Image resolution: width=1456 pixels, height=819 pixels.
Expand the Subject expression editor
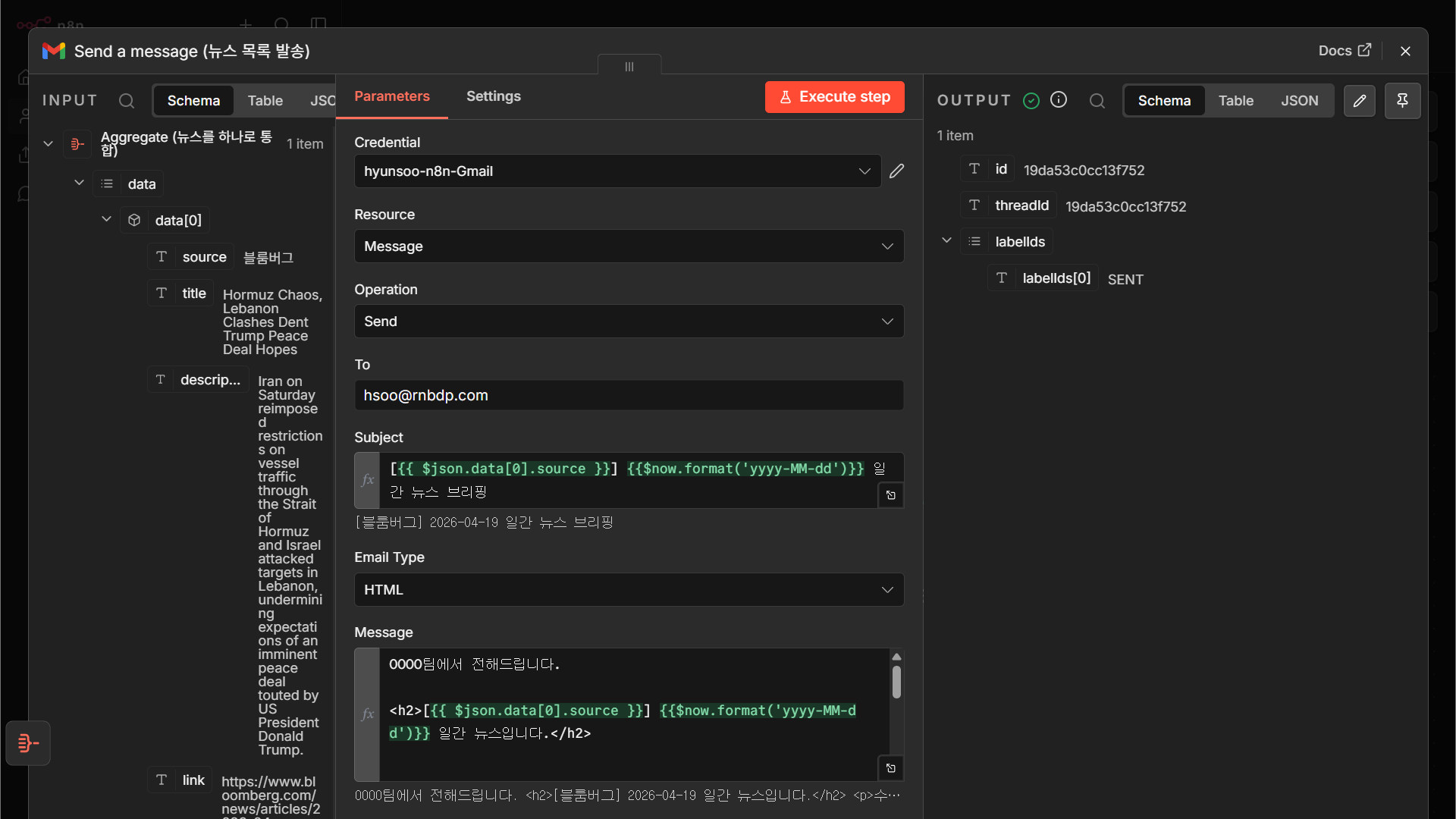point(891,495)
